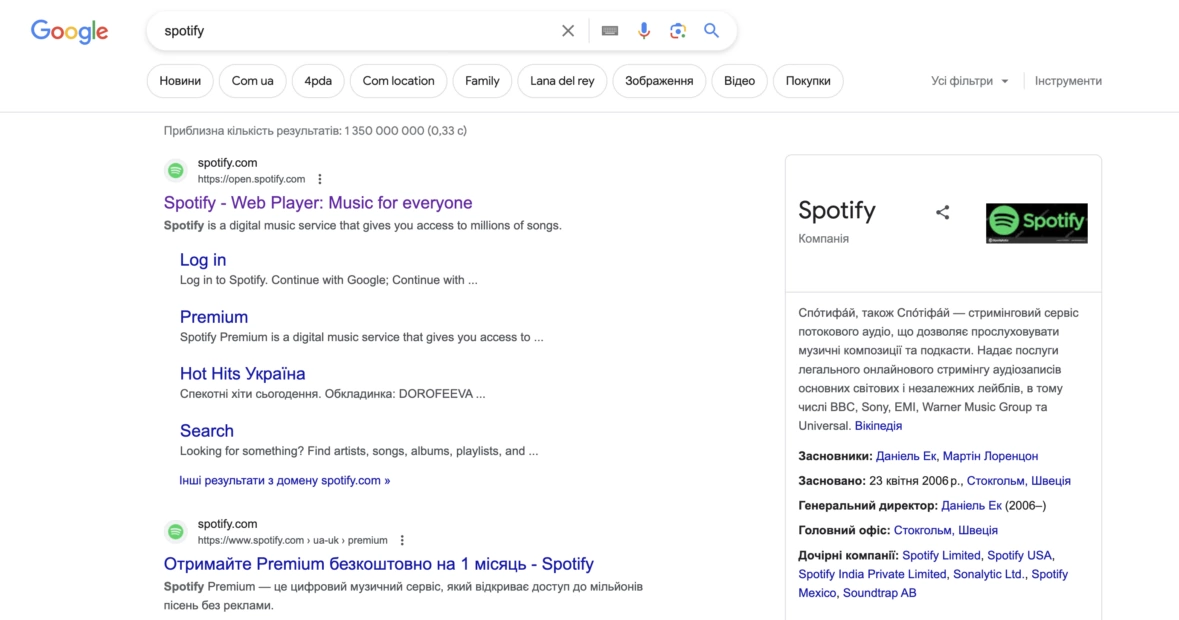The image size is (1179, 620).
Task: Open Spotify India Private Limited link
Action: pos(872,574)
